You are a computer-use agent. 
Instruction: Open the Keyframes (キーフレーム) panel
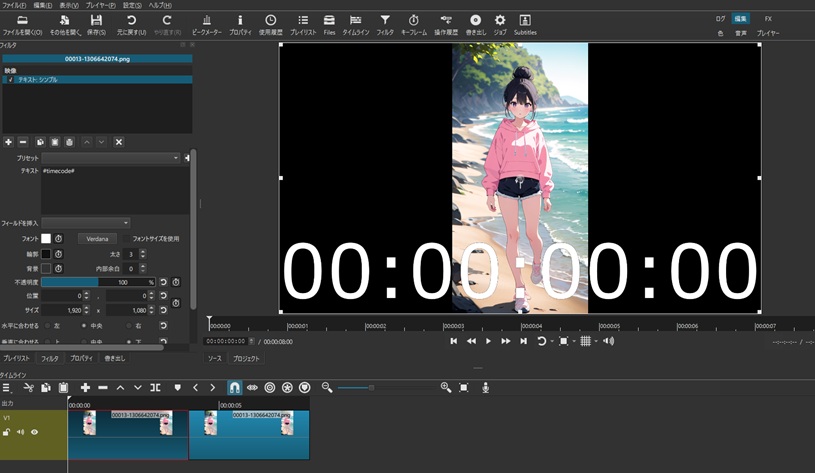point(413,24)
